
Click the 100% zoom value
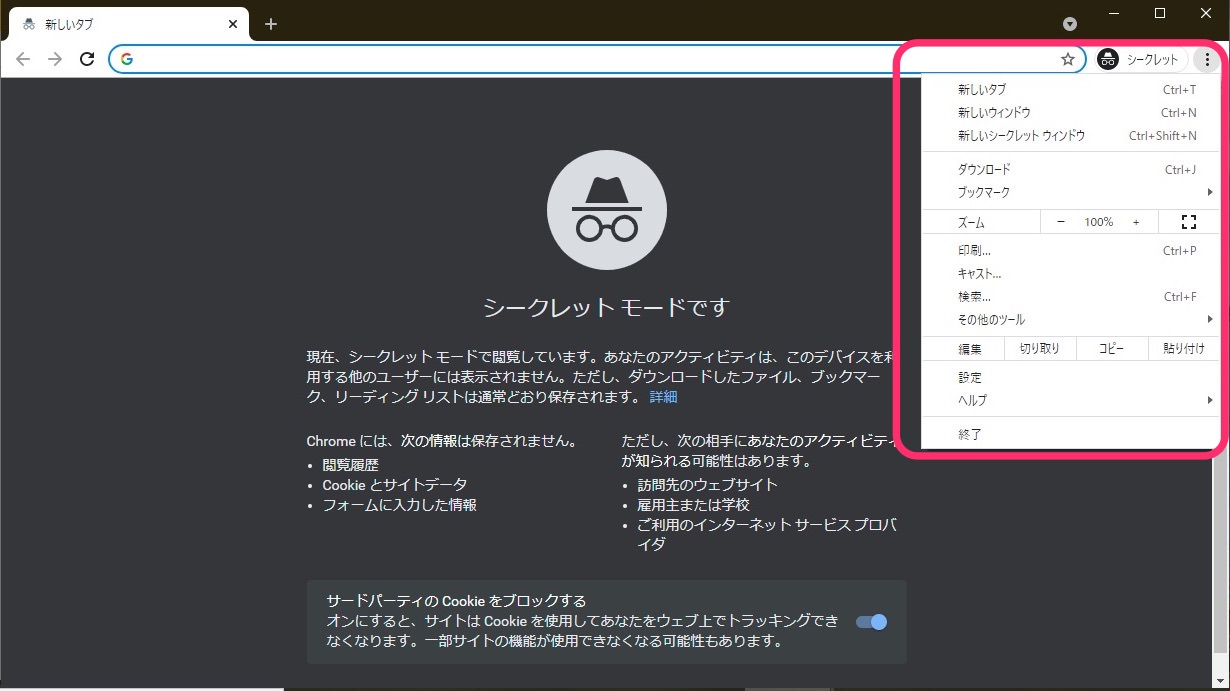(1098, 222)
